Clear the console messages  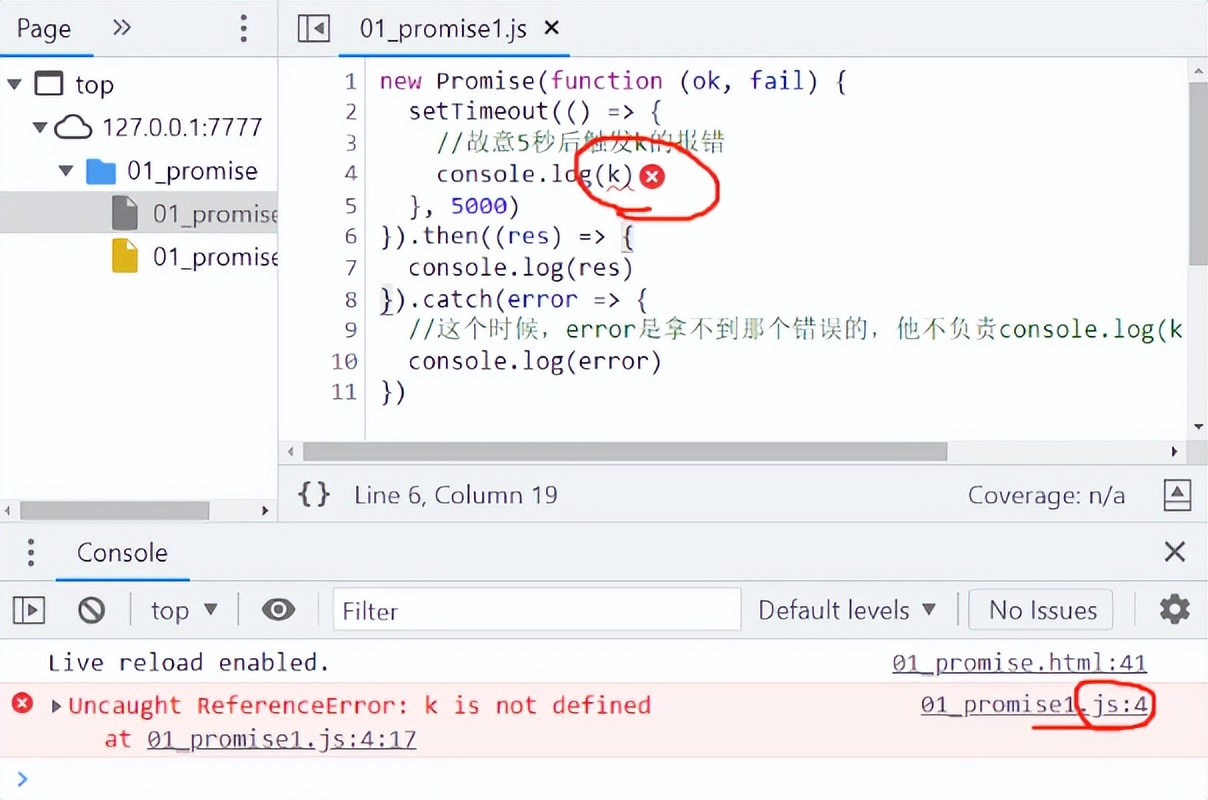(90, 609)
